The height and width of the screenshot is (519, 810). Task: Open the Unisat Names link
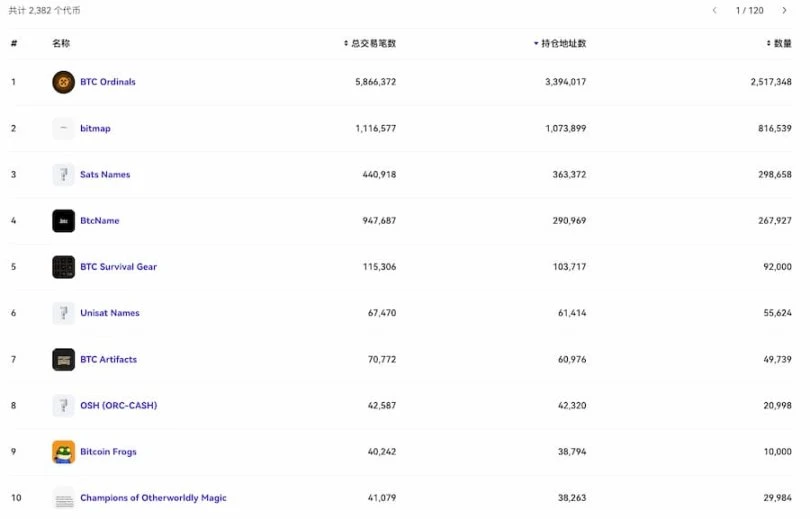(x=110, y=313)
